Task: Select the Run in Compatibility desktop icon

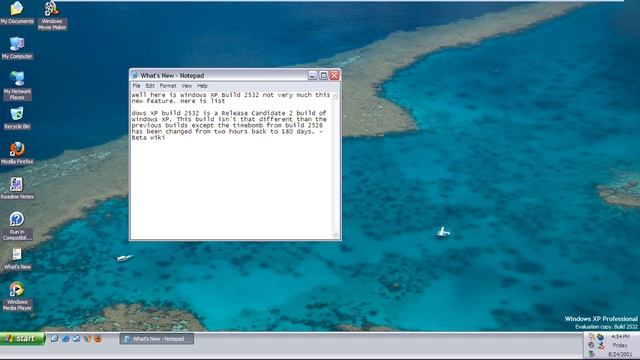Action: coord(17,226)
